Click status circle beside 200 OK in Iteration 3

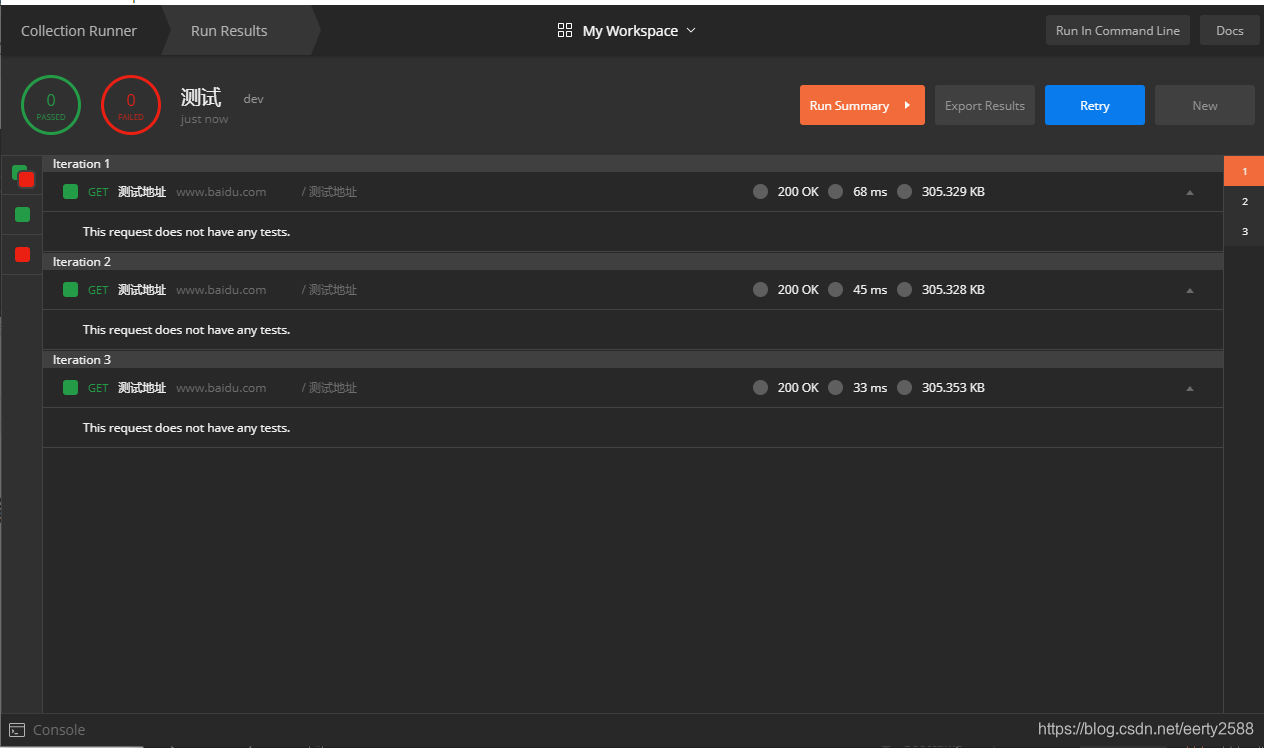[x=761, y=388]
